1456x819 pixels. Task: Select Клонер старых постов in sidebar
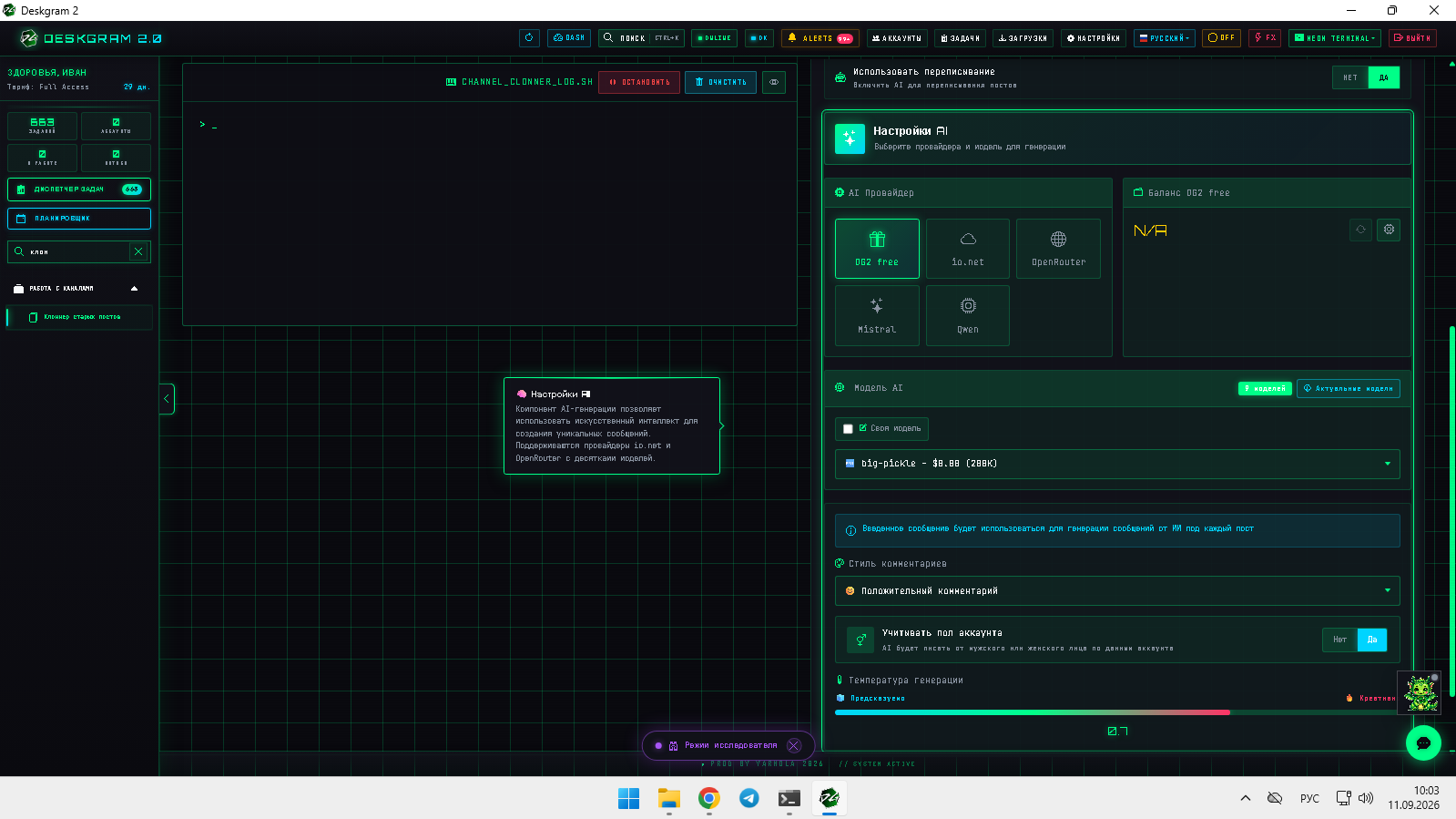pyautogui.click(x=79, y=317)
